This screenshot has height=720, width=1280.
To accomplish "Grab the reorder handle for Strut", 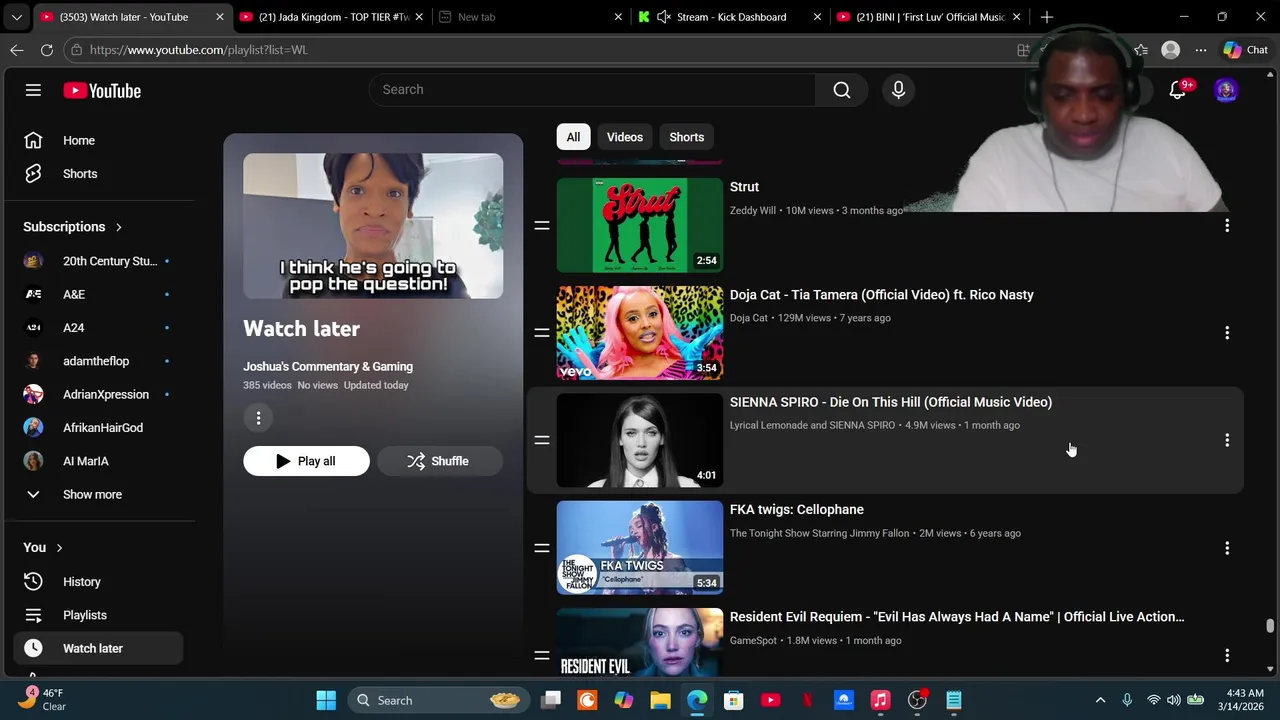I will click(542, 225).
